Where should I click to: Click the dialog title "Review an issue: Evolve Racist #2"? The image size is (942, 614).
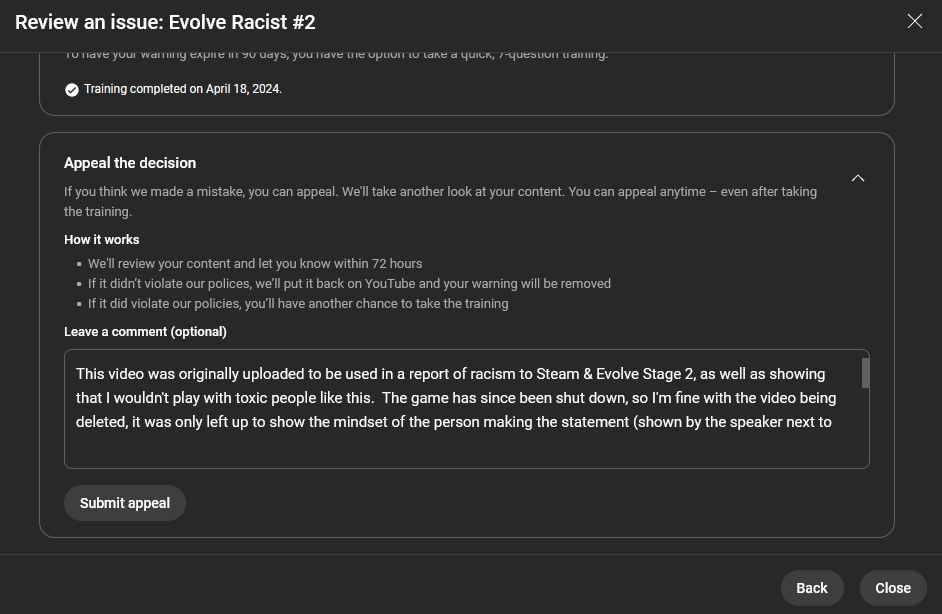[x=165, y=22]
